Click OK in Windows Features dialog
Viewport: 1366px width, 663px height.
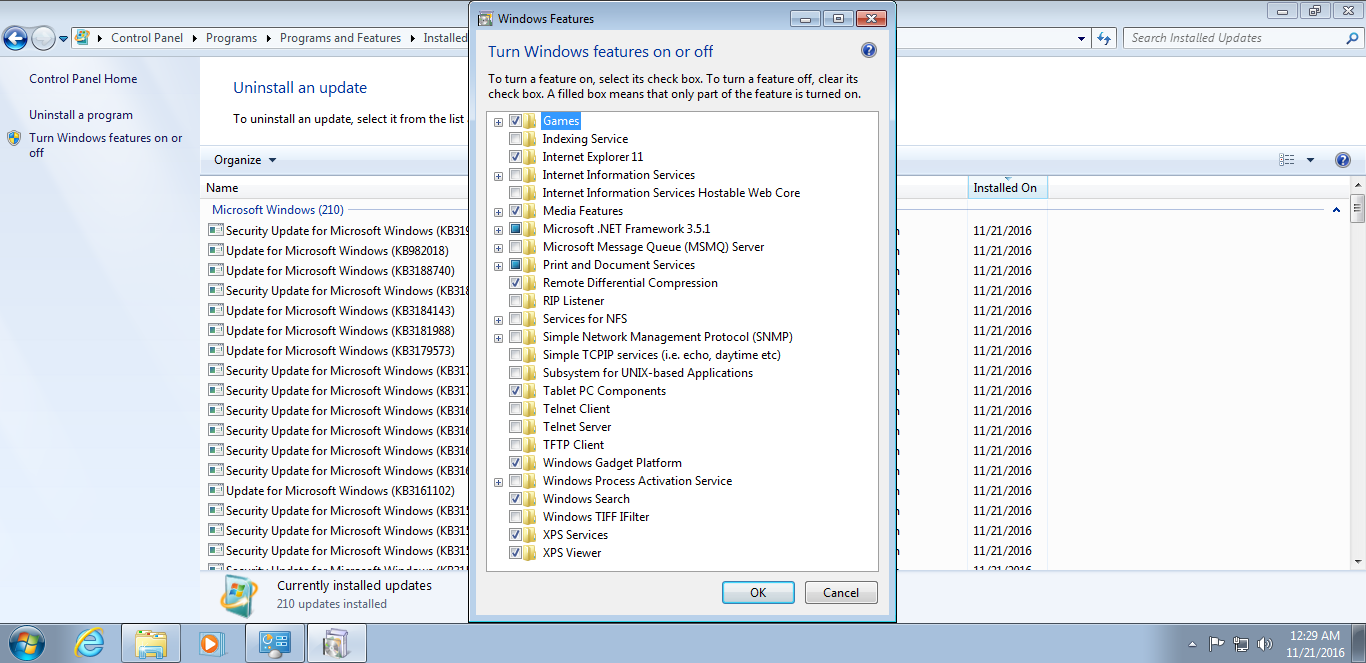pyautogui.click(x=758, y=592)
